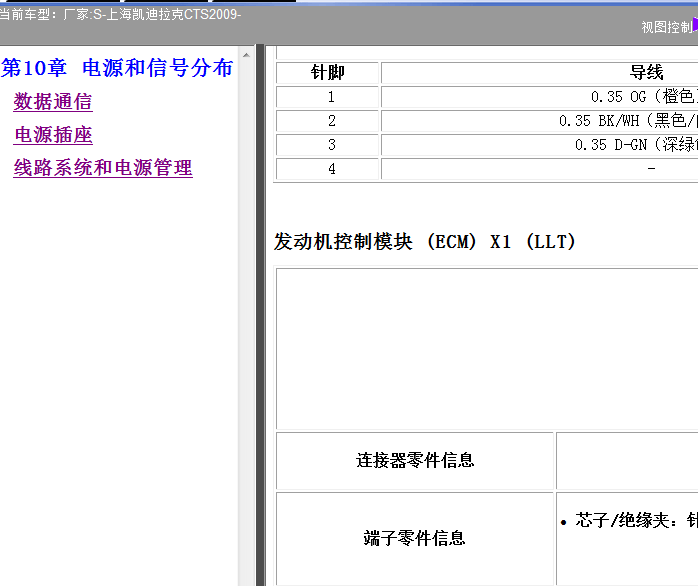Click the 端子零件信息 cell

point(415,538)
